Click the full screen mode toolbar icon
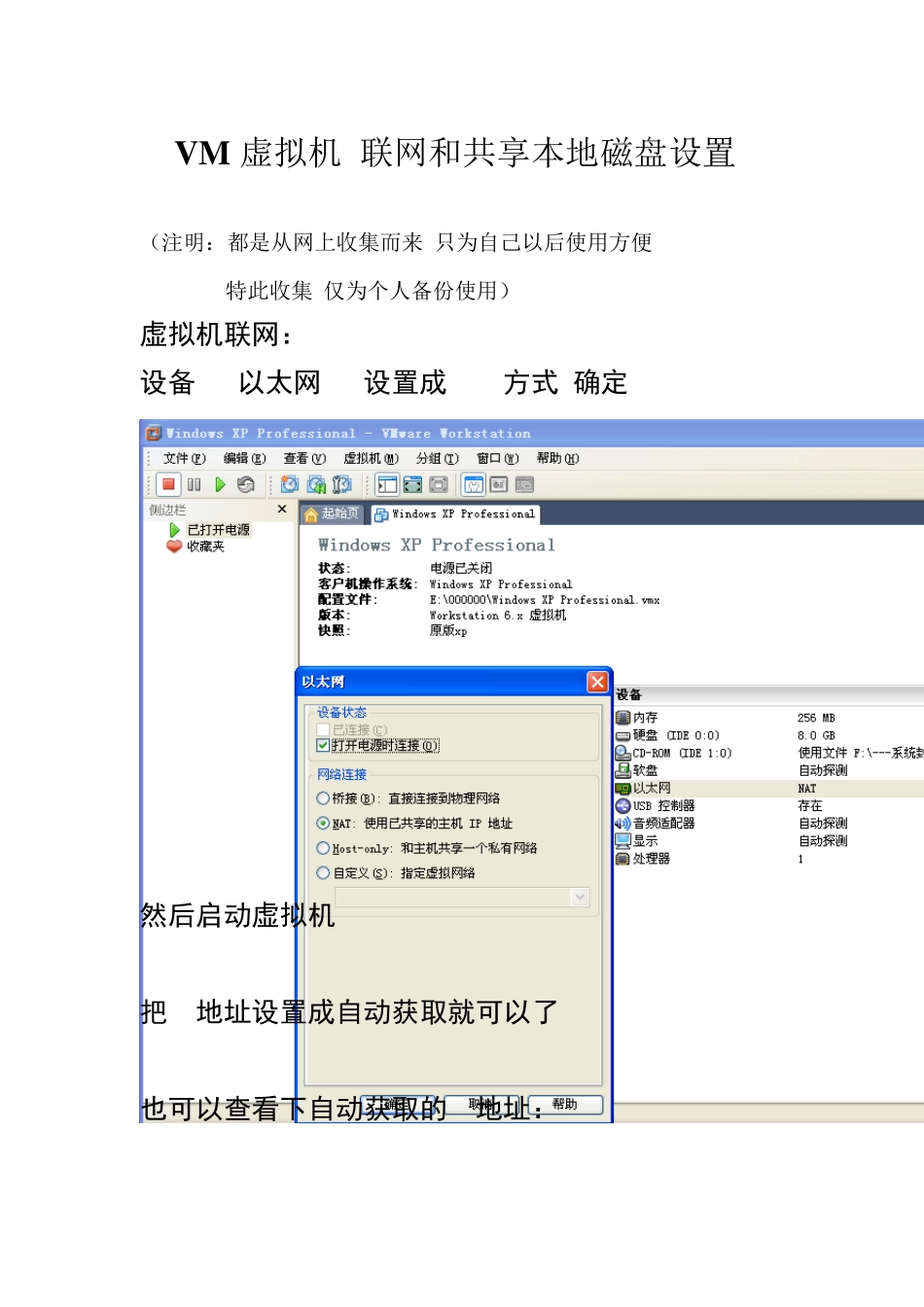The image size is (924, 1307). (439, 484)
